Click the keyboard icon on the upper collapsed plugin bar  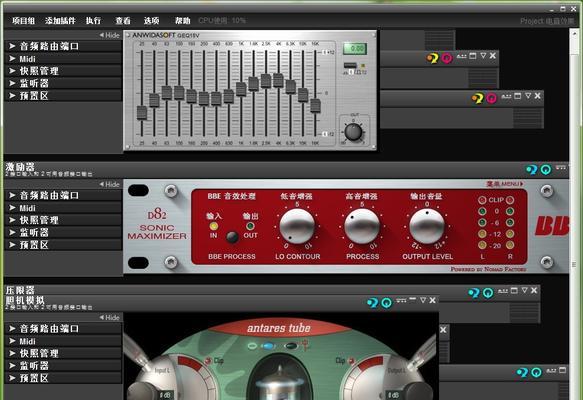pyautogui.click(x=461, y=56)
